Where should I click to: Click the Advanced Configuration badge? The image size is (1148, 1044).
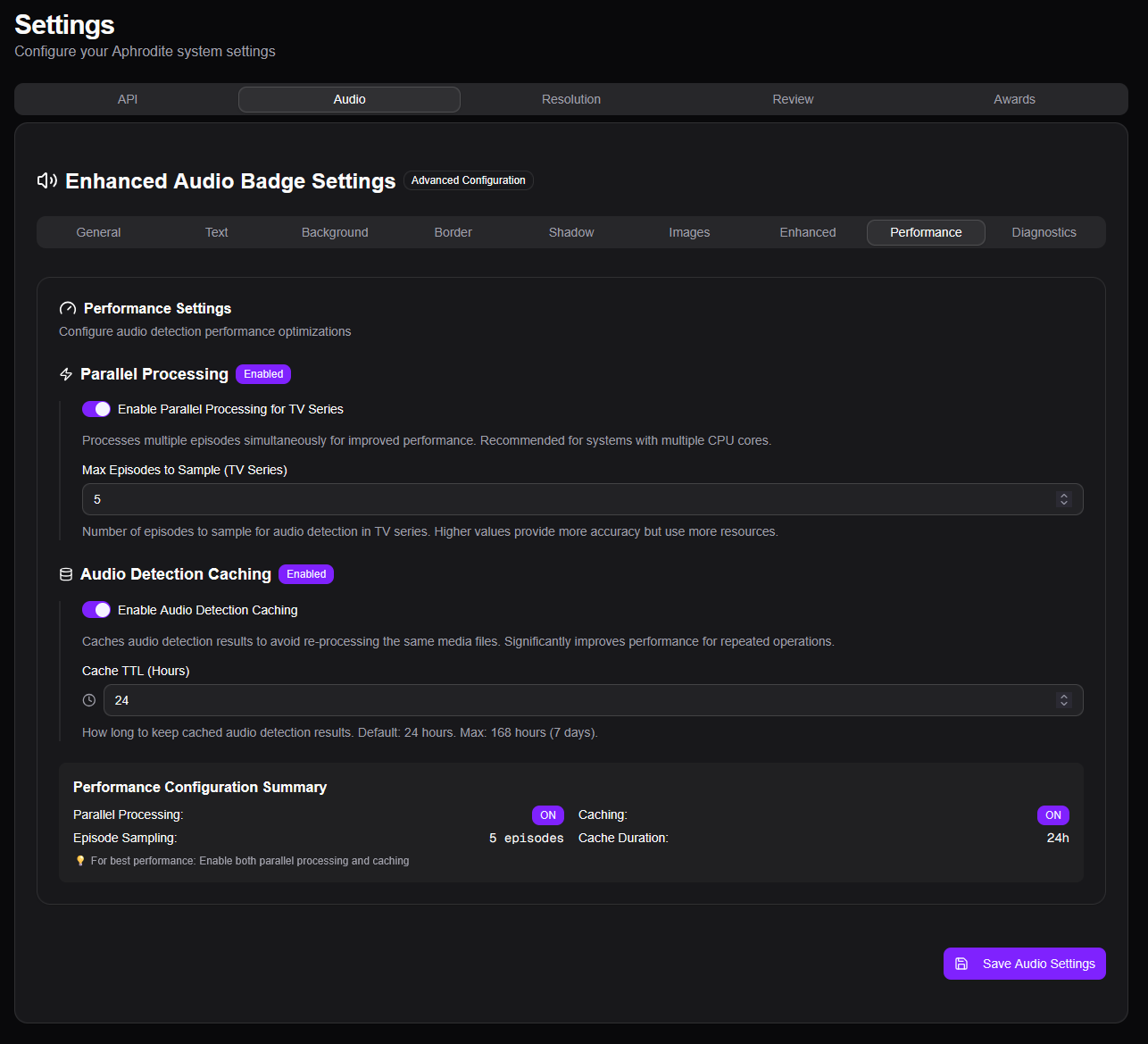(469, 180)
